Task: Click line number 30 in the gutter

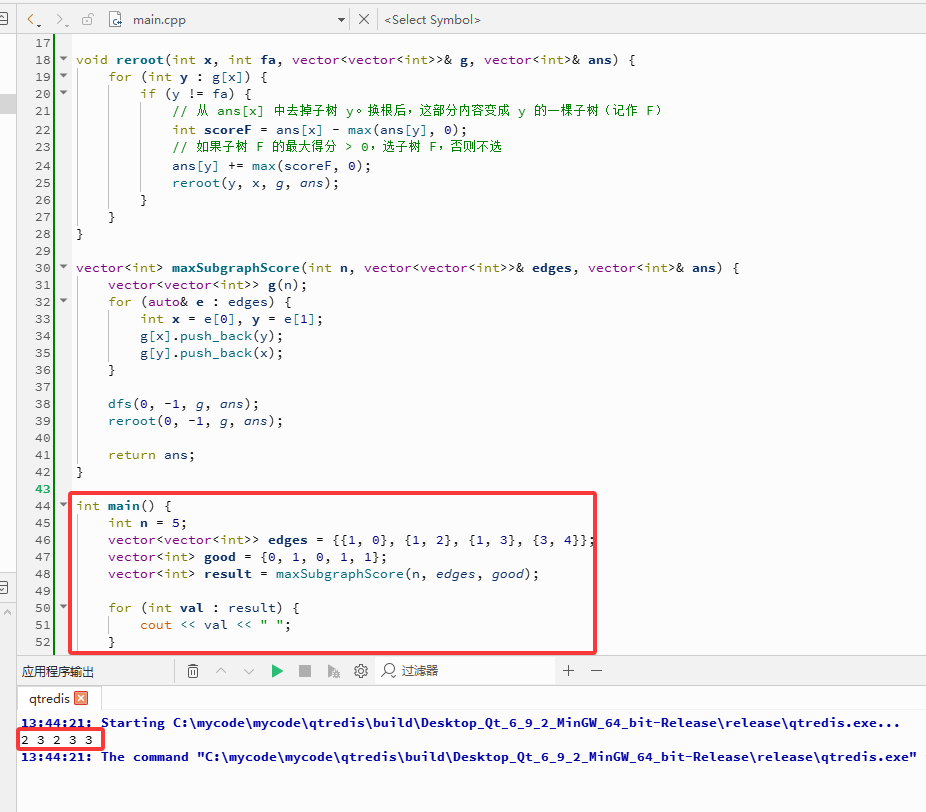Action: [43, 268]
